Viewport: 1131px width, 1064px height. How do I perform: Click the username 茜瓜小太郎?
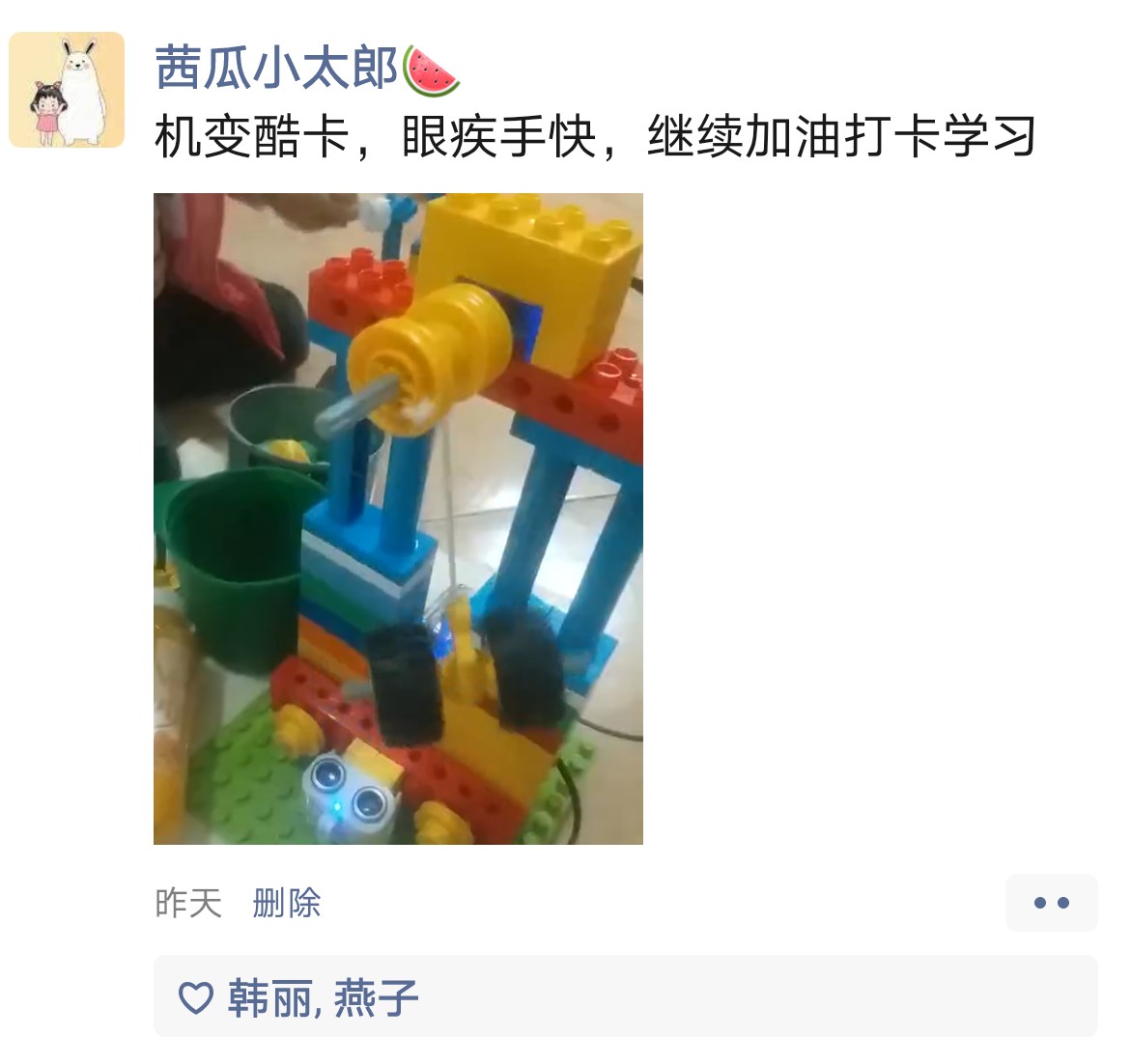coord(276,70)
